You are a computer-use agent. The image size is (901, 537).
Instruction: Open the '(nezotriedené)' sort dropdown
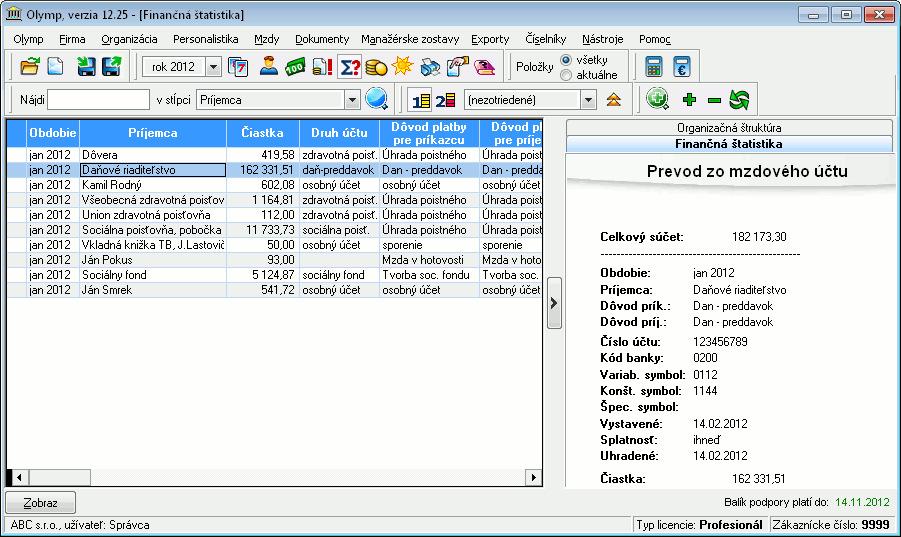[588, 100]
